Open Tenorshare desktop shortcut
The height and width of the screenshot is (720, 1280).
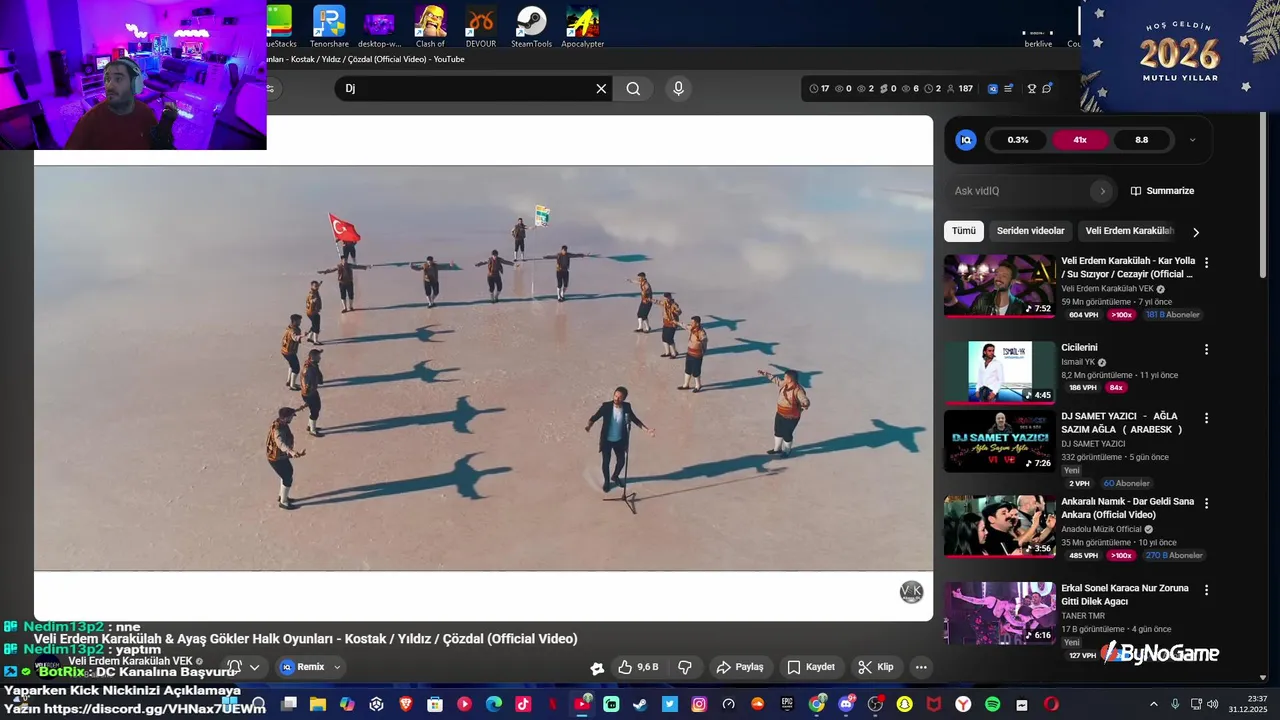[x=329, y=26]
